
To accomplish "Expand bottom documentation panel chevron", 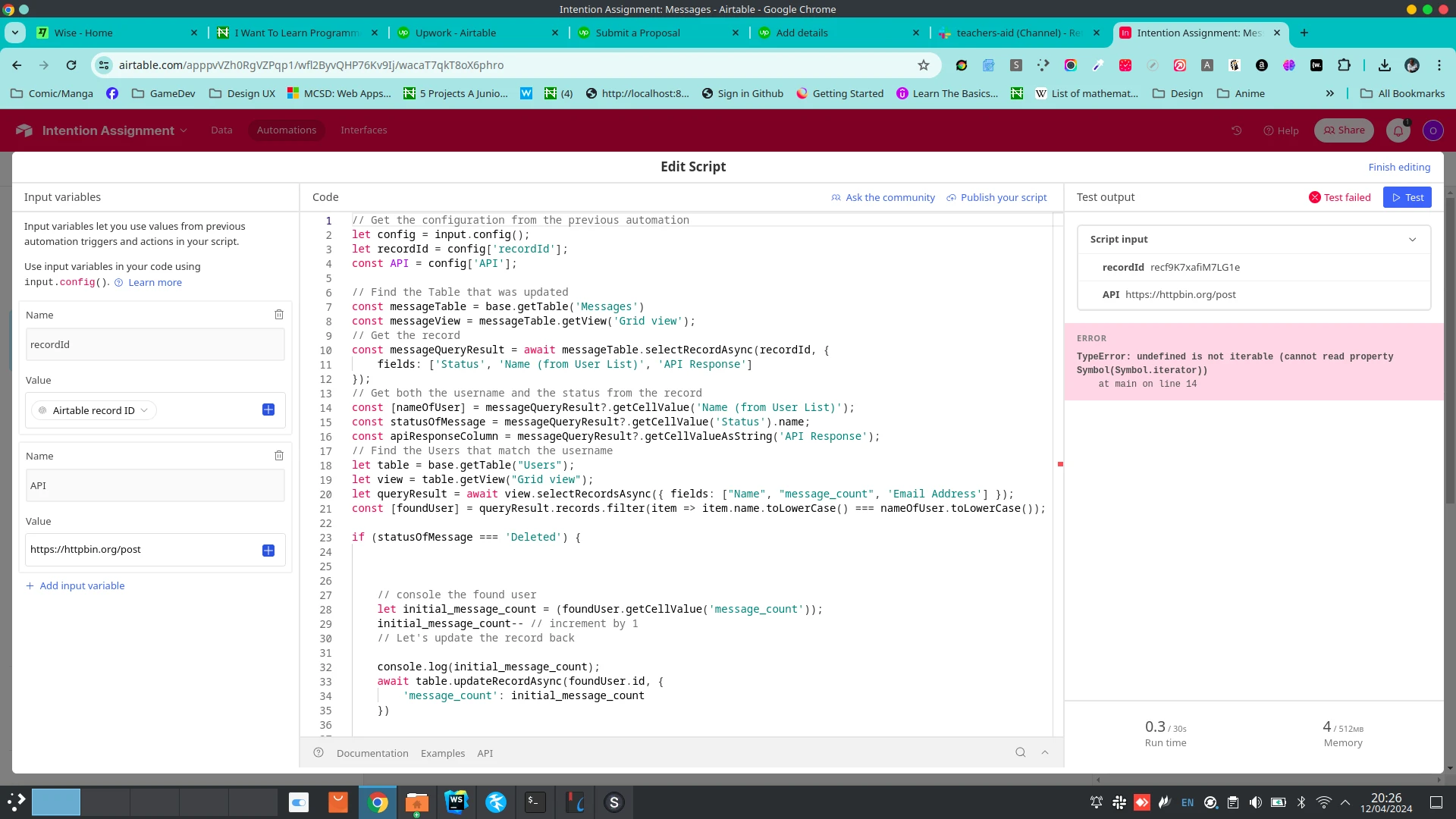I will 1045,753.
